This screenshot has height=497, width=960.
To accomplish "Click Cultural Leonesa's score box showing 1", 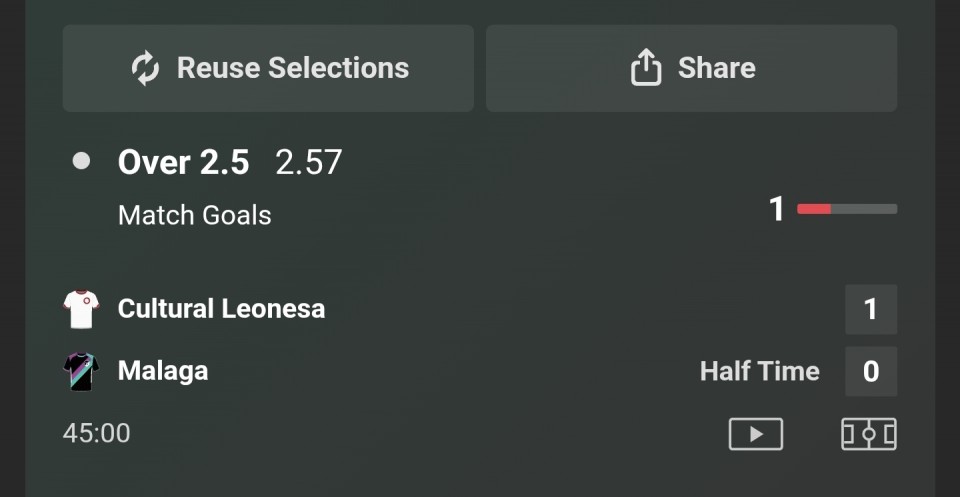I will coord(870,309).
